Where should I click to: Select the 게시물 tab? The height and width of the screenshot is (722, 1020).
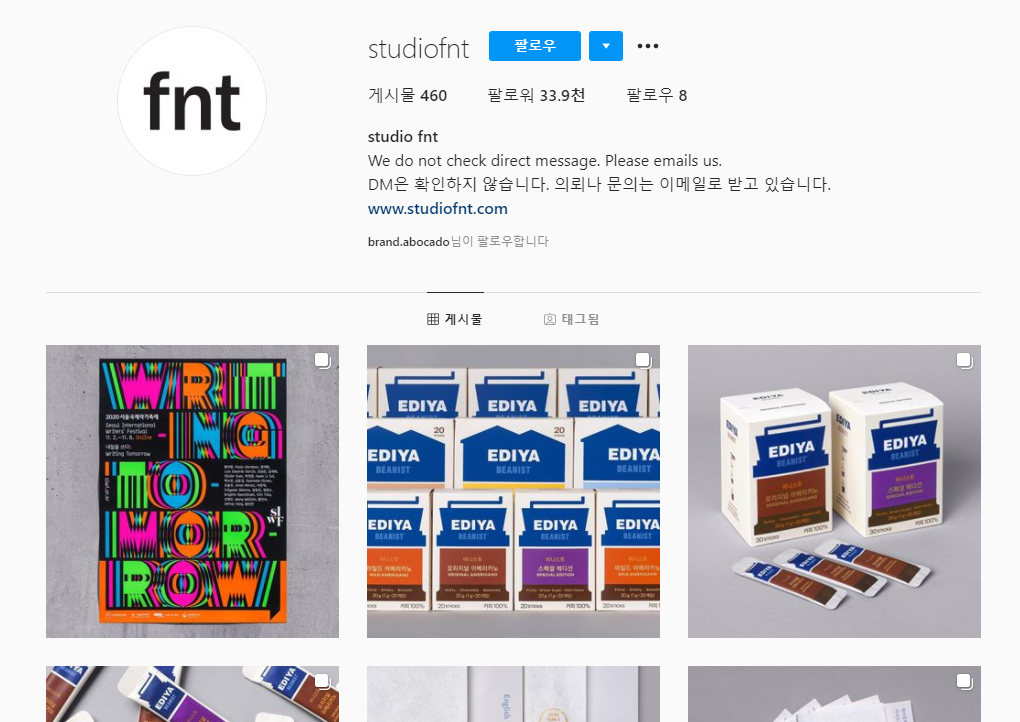(x=455, y=319)
